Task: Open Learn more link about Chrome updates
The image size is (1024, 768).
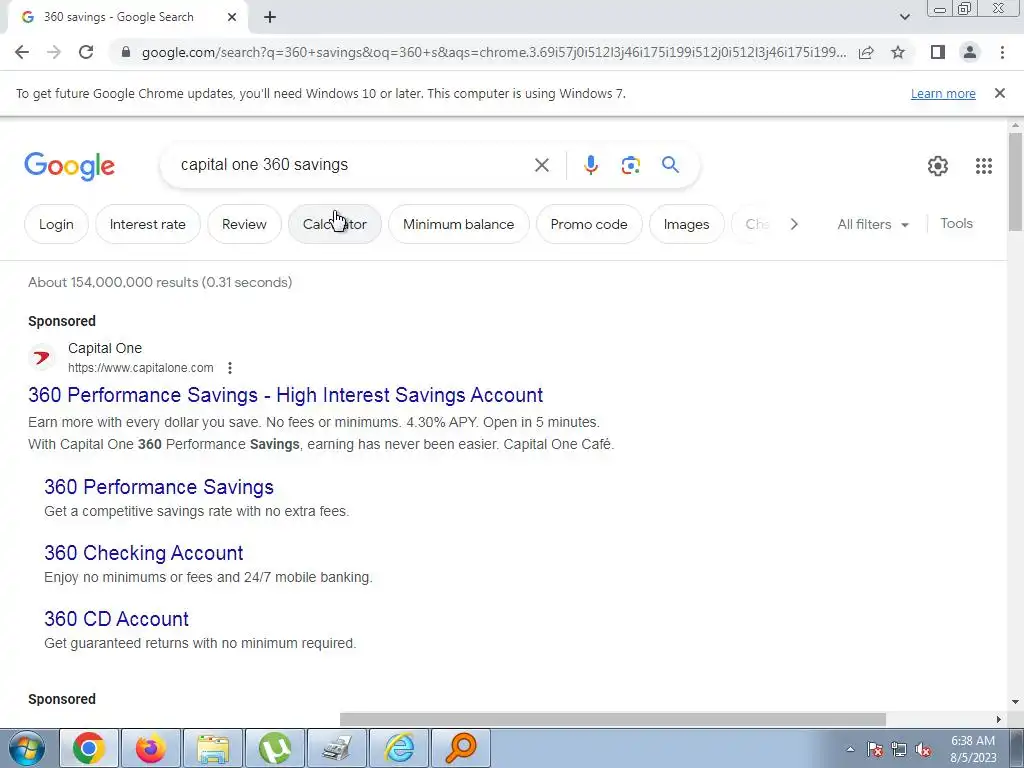Action: [x=943, y=93]
